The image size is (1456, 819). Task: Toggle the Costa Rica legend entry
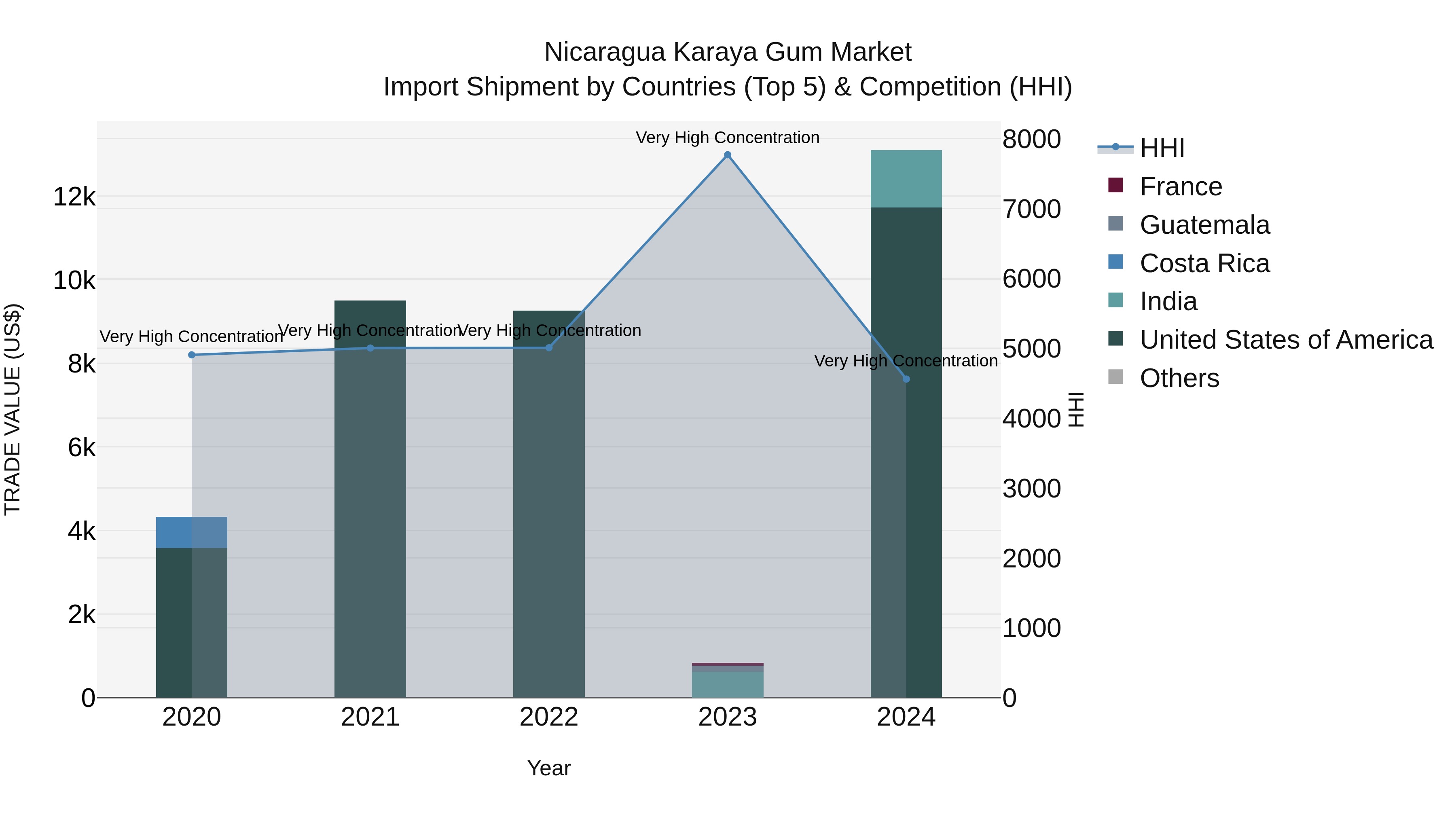click(1189, 263)
